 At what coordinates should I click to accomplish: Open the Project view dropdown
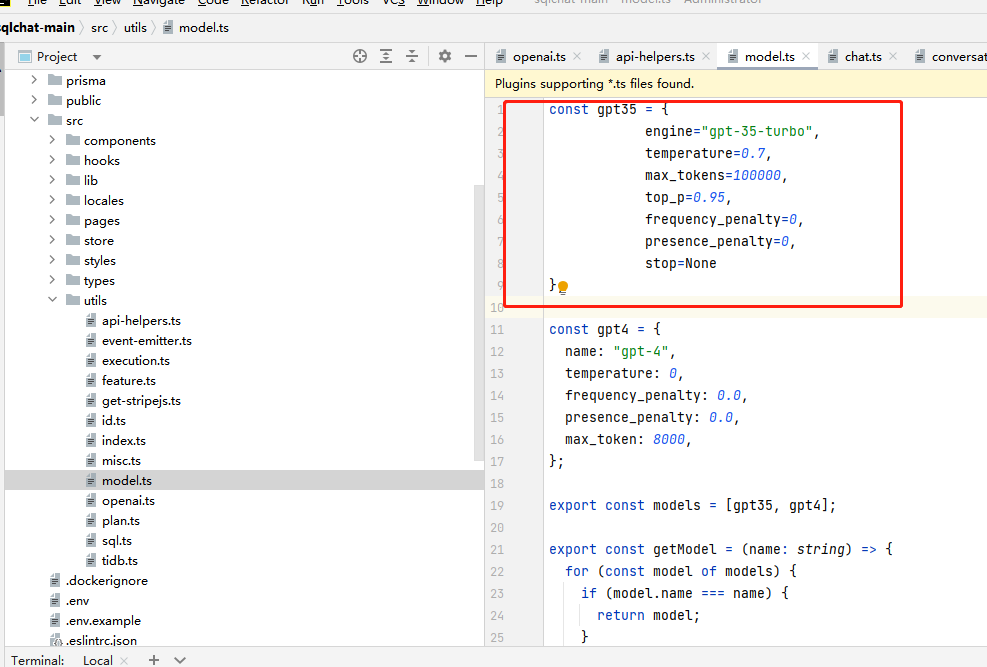click(x=97, y=57)
